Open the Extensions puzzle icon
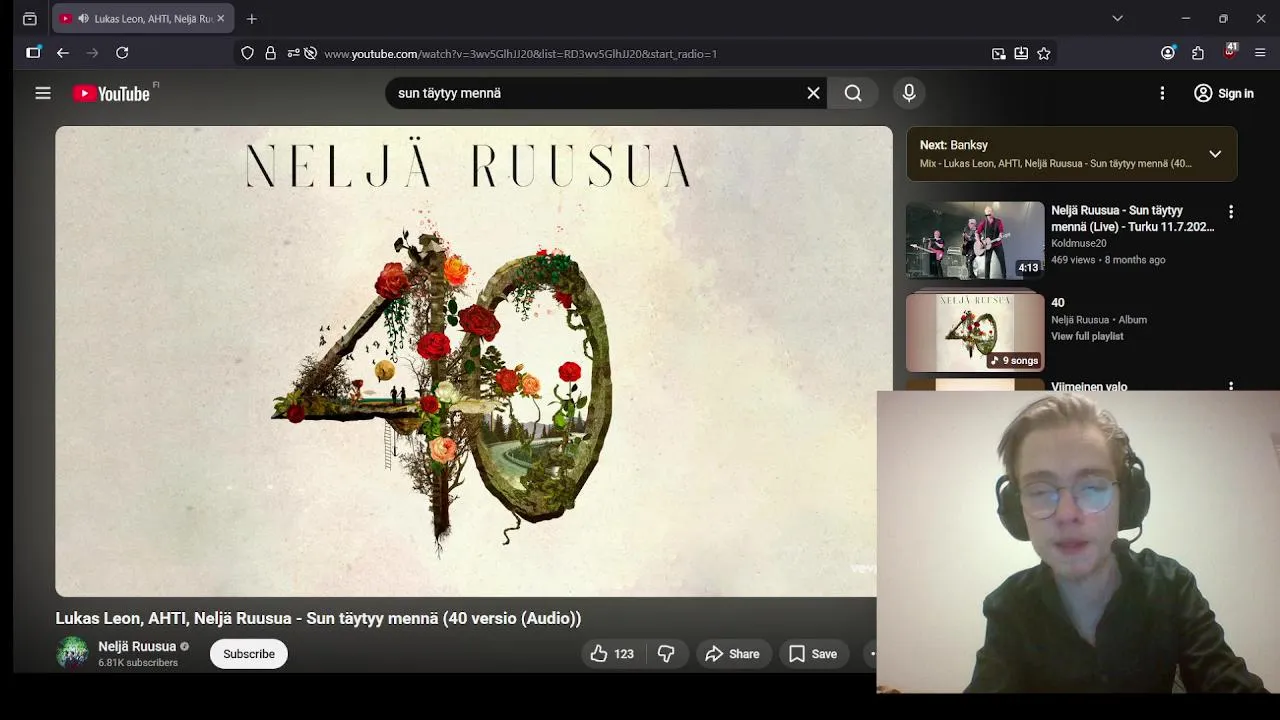 [x=1198, y=53]
